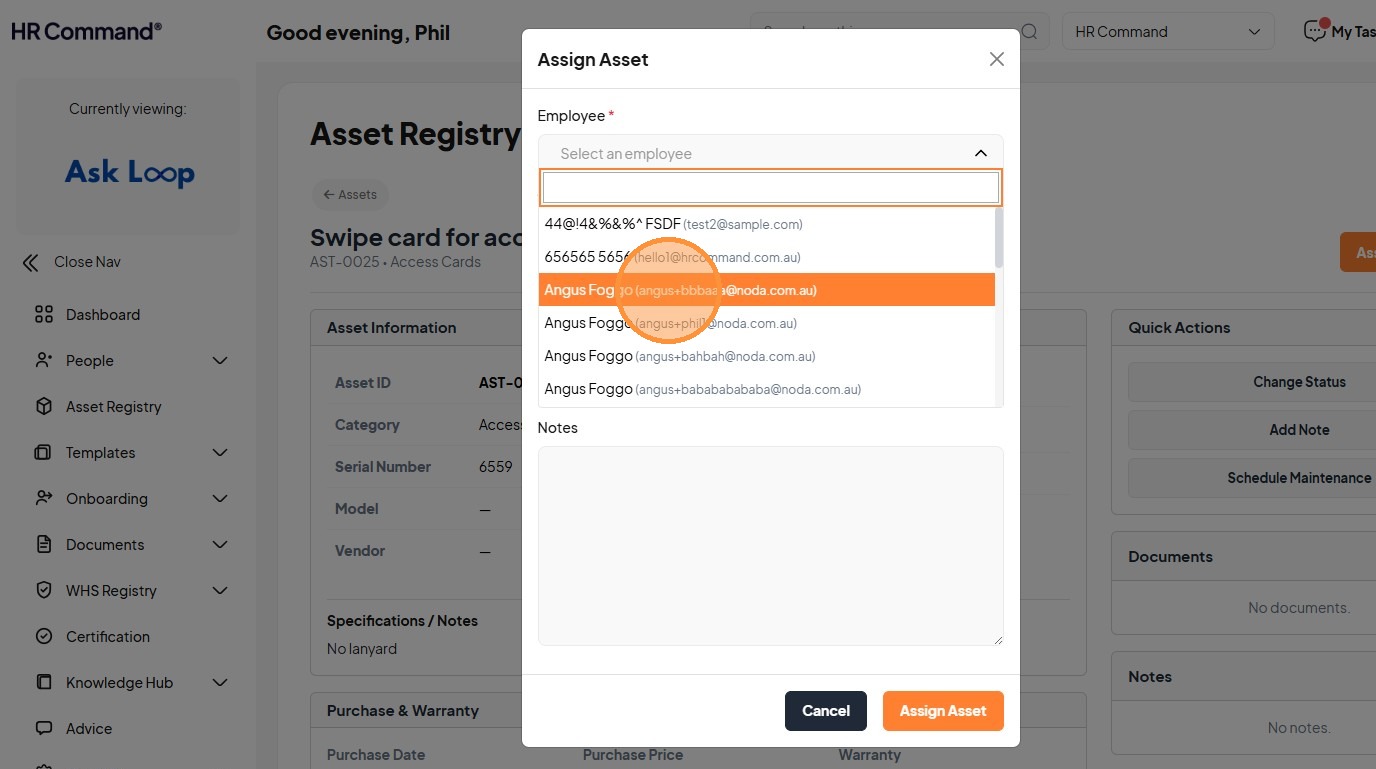Close the Assign Asset dialog
Viewport: 1376px width, 769px height.
(x=996, y=60)
